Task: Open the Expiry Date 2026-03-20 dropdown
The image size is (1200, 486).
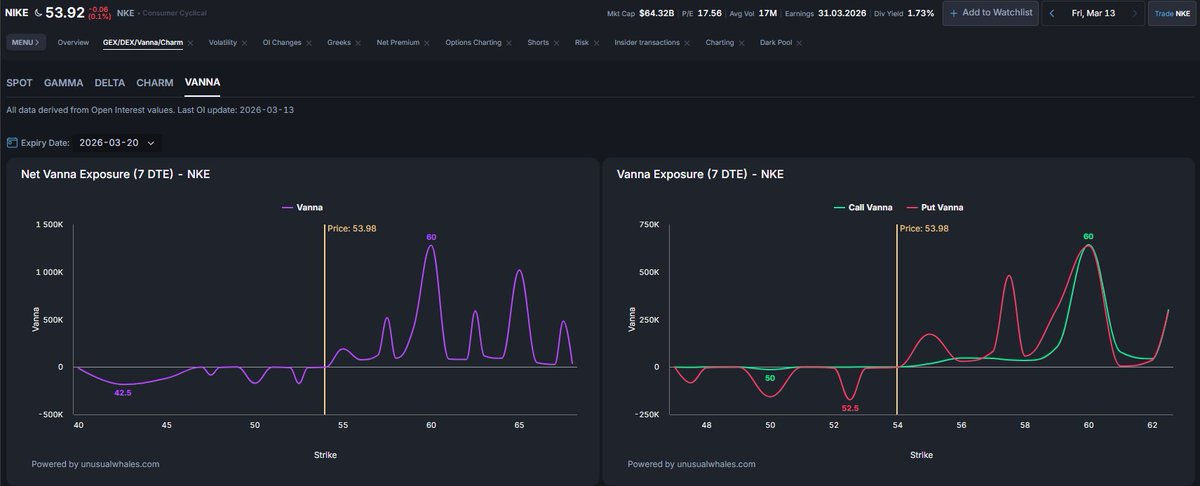Action: (118, 143)
